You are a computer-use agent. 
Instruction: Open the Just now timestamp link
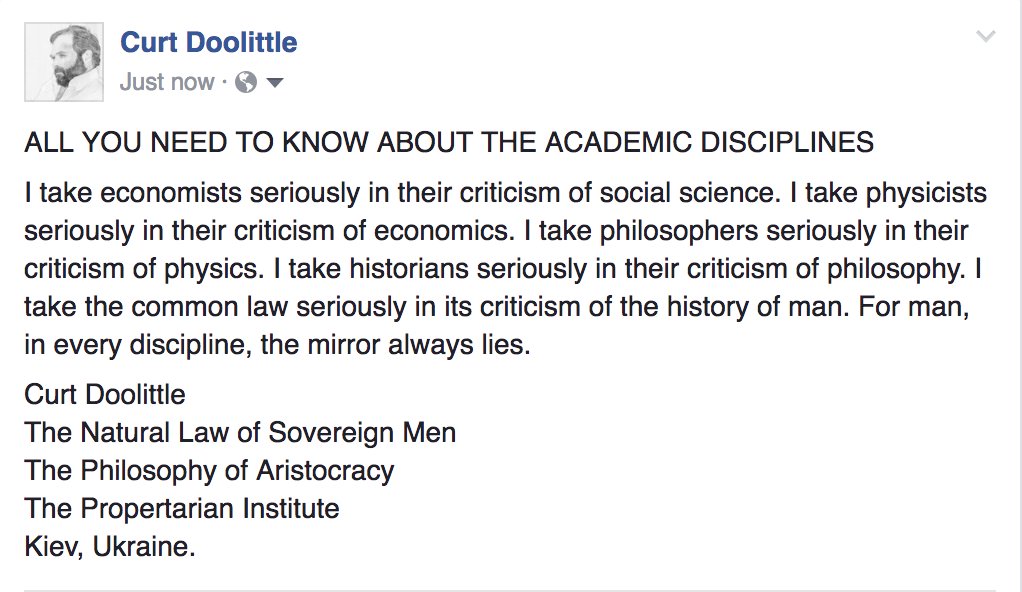point(166,82)
